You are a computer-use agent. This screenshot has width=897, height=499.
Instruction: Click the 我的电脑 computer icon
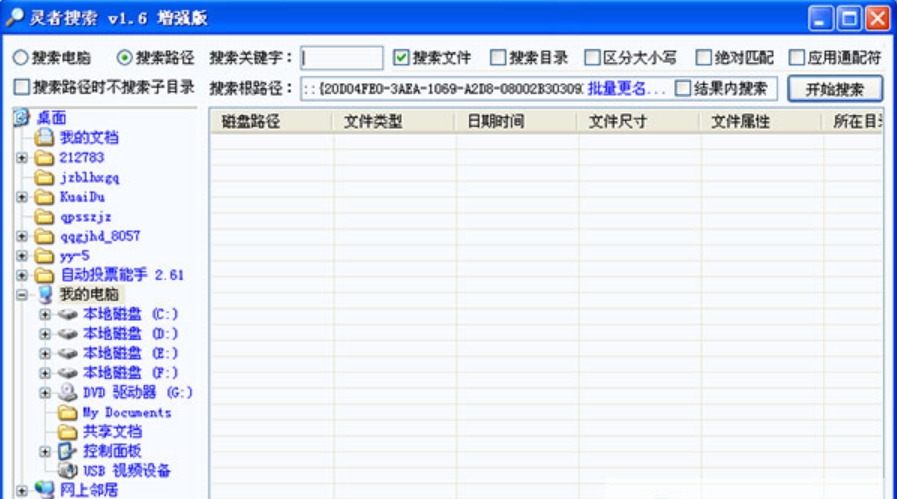click(45, 295)
